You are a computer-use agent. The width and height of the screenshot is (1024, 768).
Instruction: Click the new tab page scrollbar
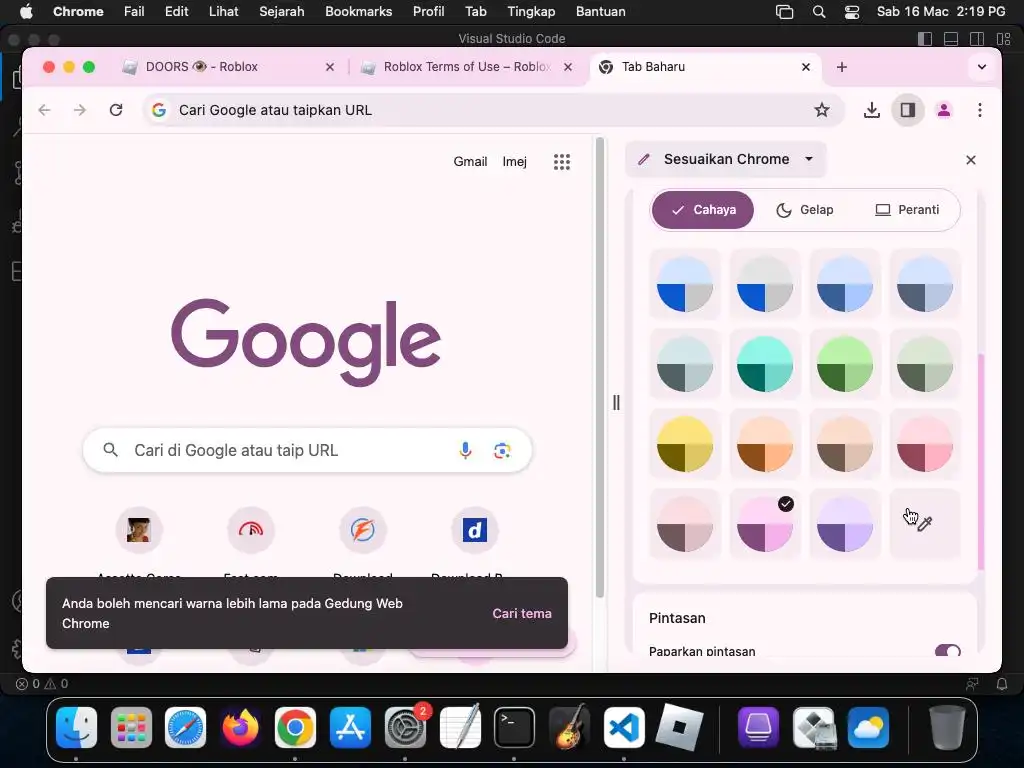(600, 367)
